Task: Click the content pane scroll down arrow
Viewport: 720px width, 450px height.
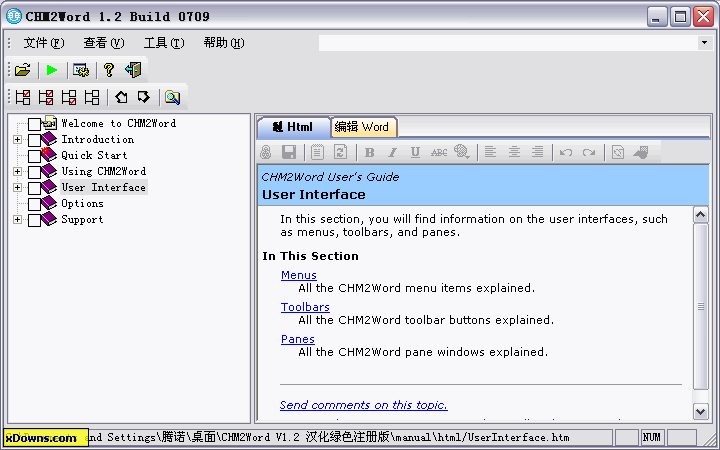Action: (700, 411)
